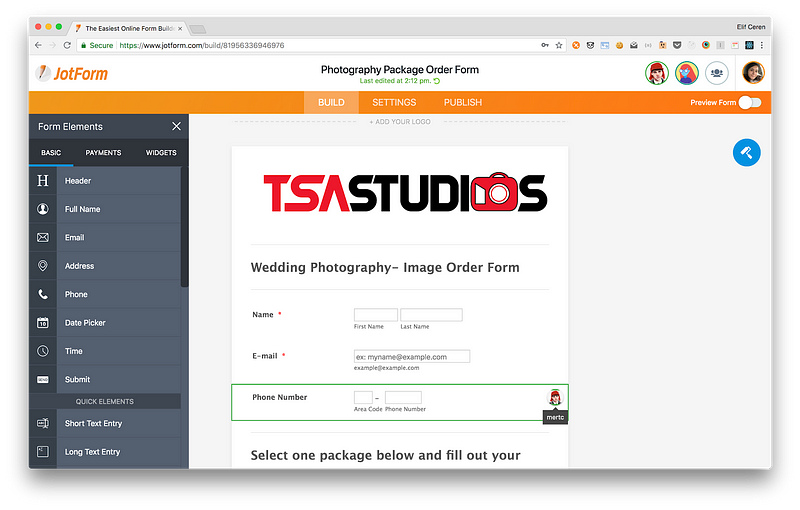Click the Short Text Entry icon

click(43, 423)
